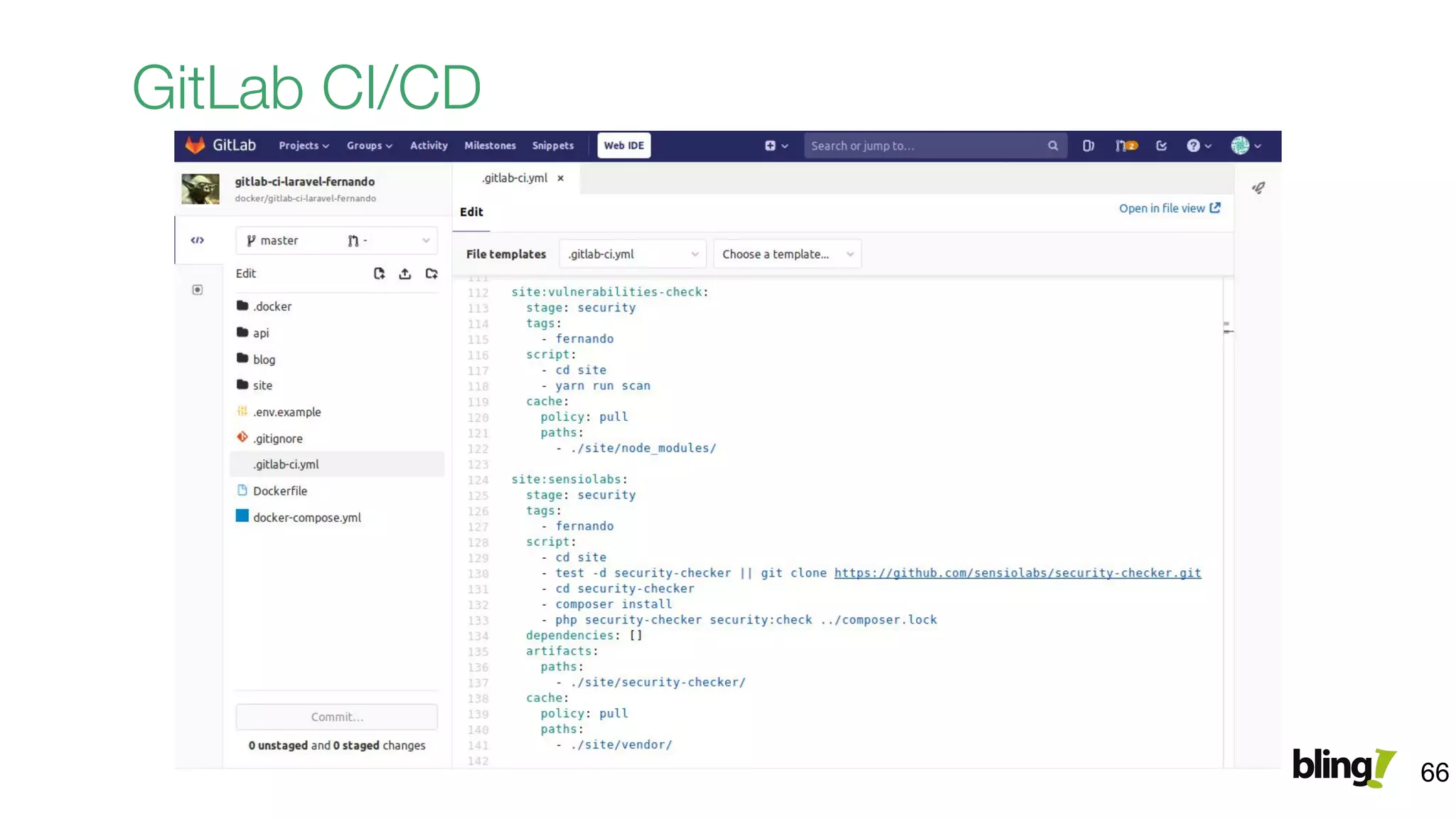Select the Edit tab

(471, 212)
